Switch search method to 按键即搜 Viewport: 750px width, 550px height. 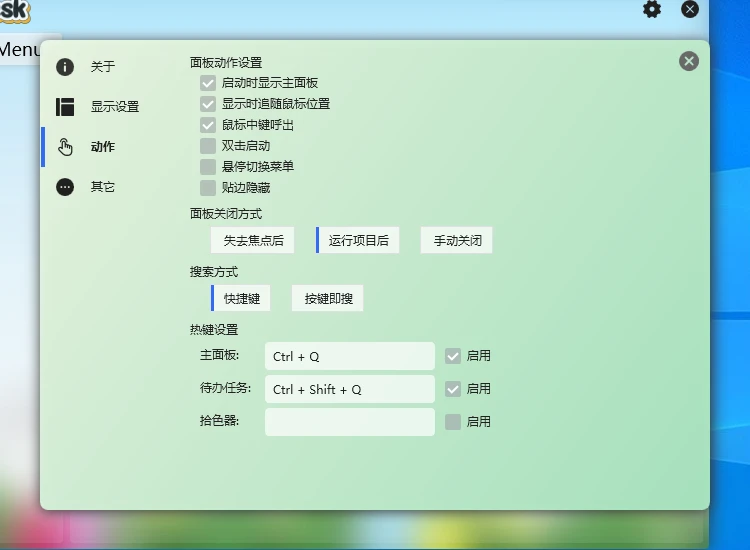tap(328, 298)
